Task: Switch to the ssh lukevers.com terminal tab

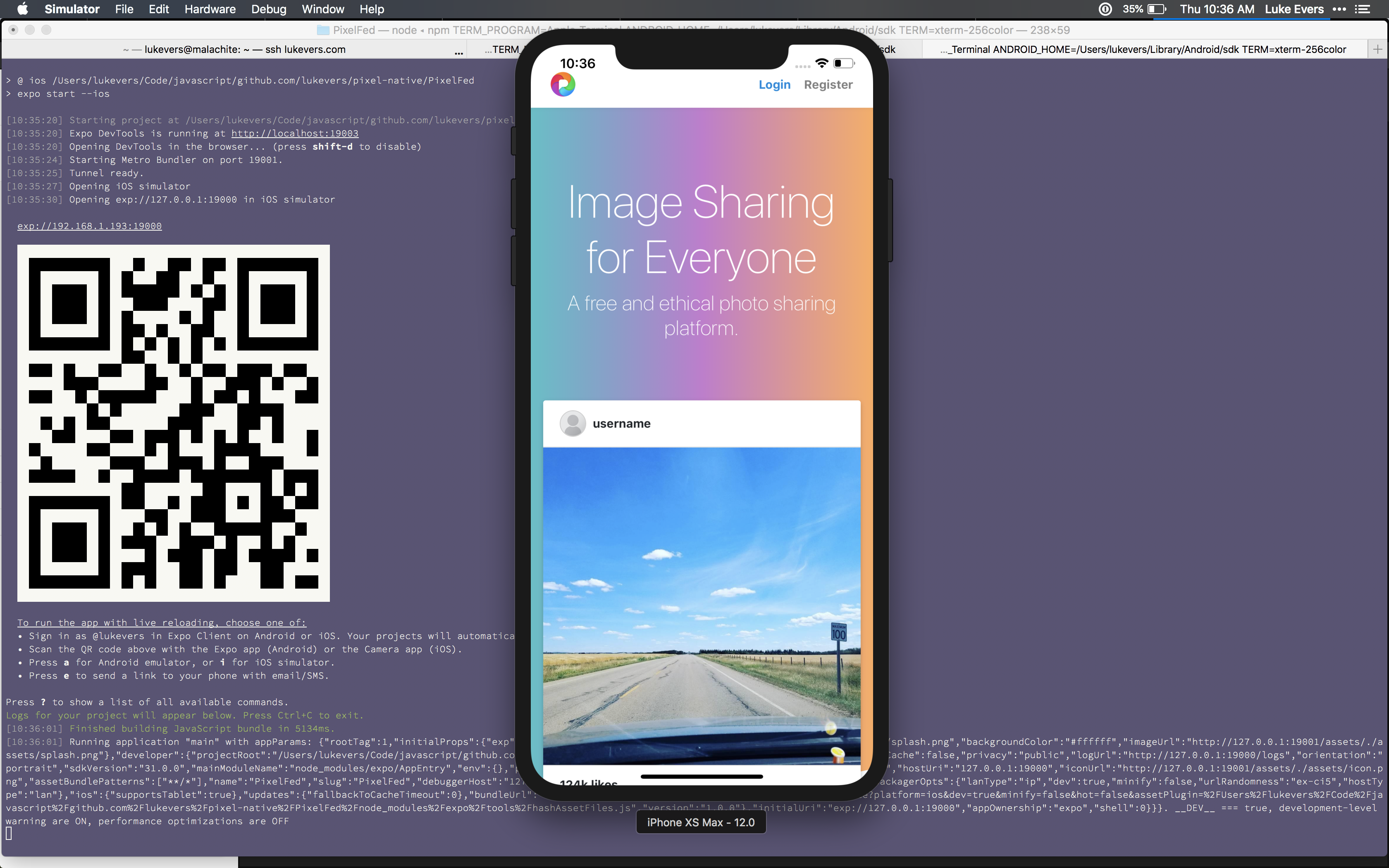Action: point(234,49)
